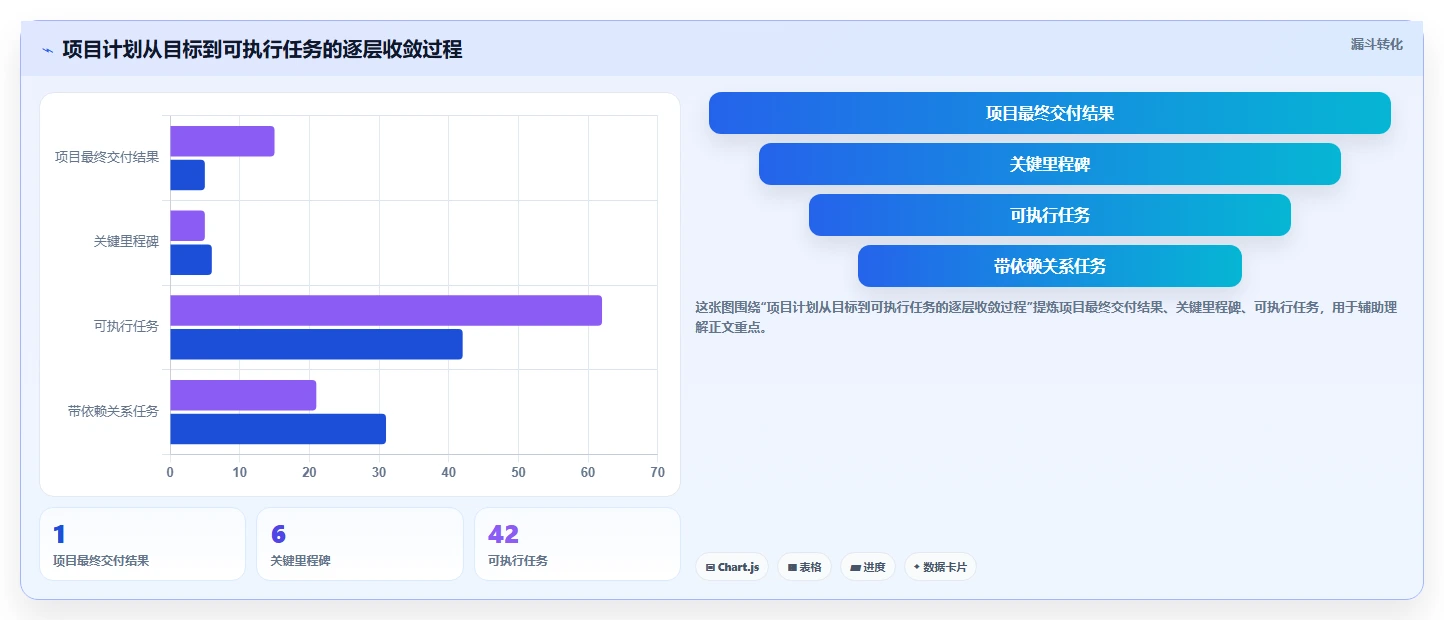The height and width of the screenshot is (620, 1444).
Task: Click the 表格 tag chip
Action: [804, 567]
